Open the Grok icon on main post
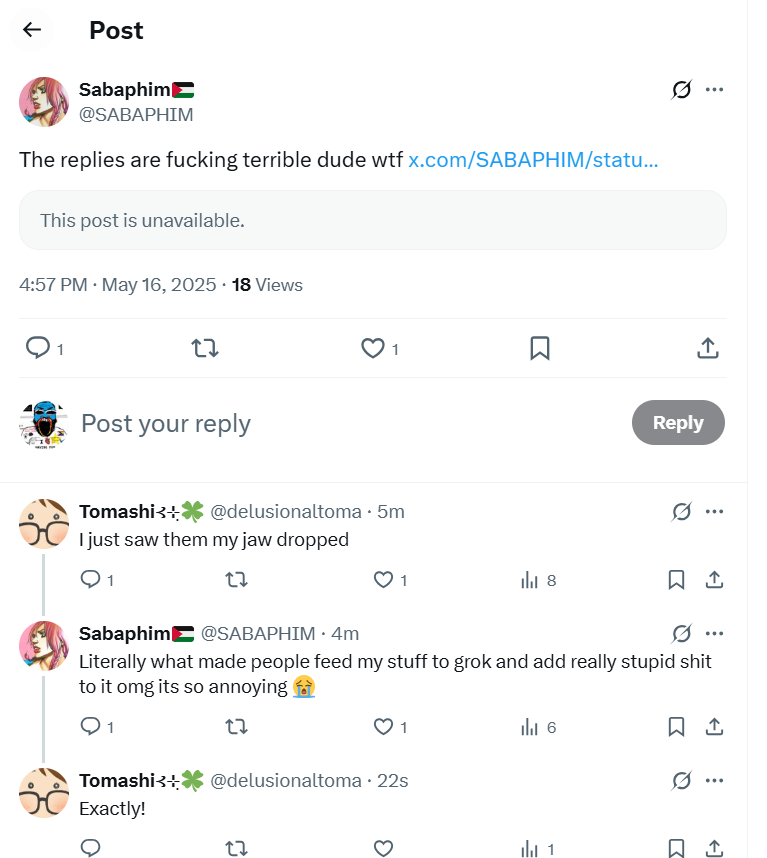 681,90
